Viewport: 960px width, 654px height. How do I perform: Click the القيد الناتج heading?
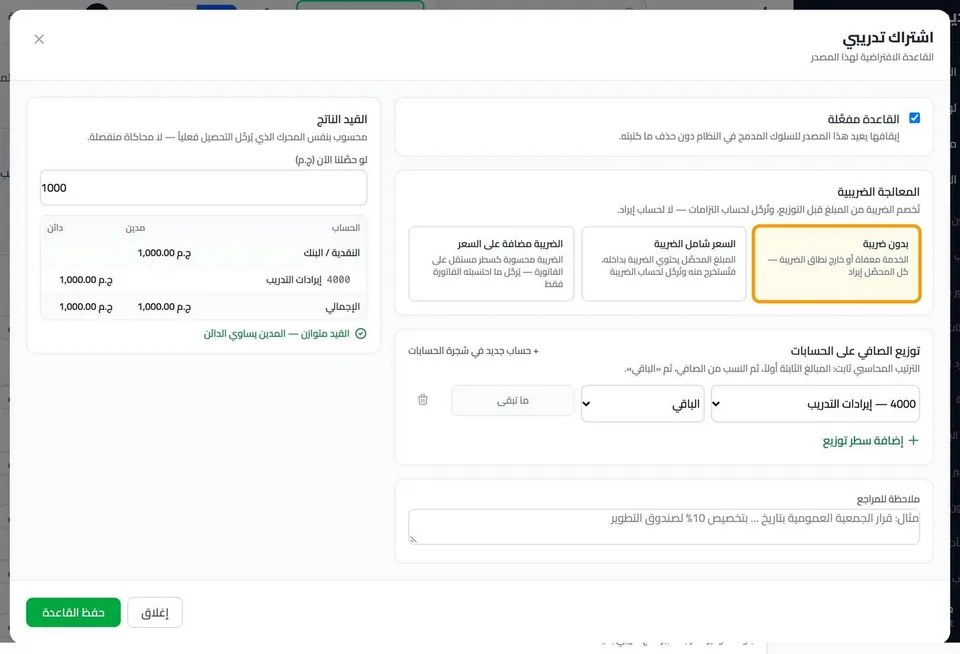click(342, 119)
